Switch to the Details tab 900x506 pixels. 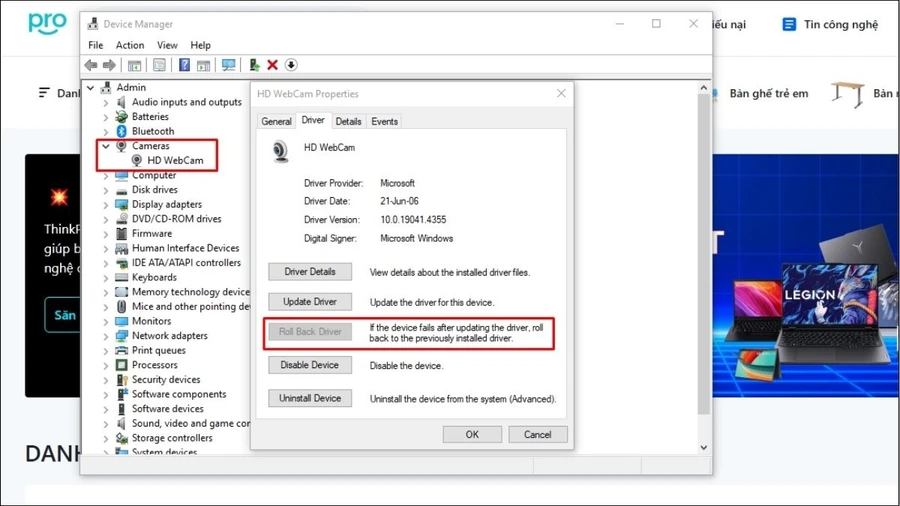tap(348, 121)
